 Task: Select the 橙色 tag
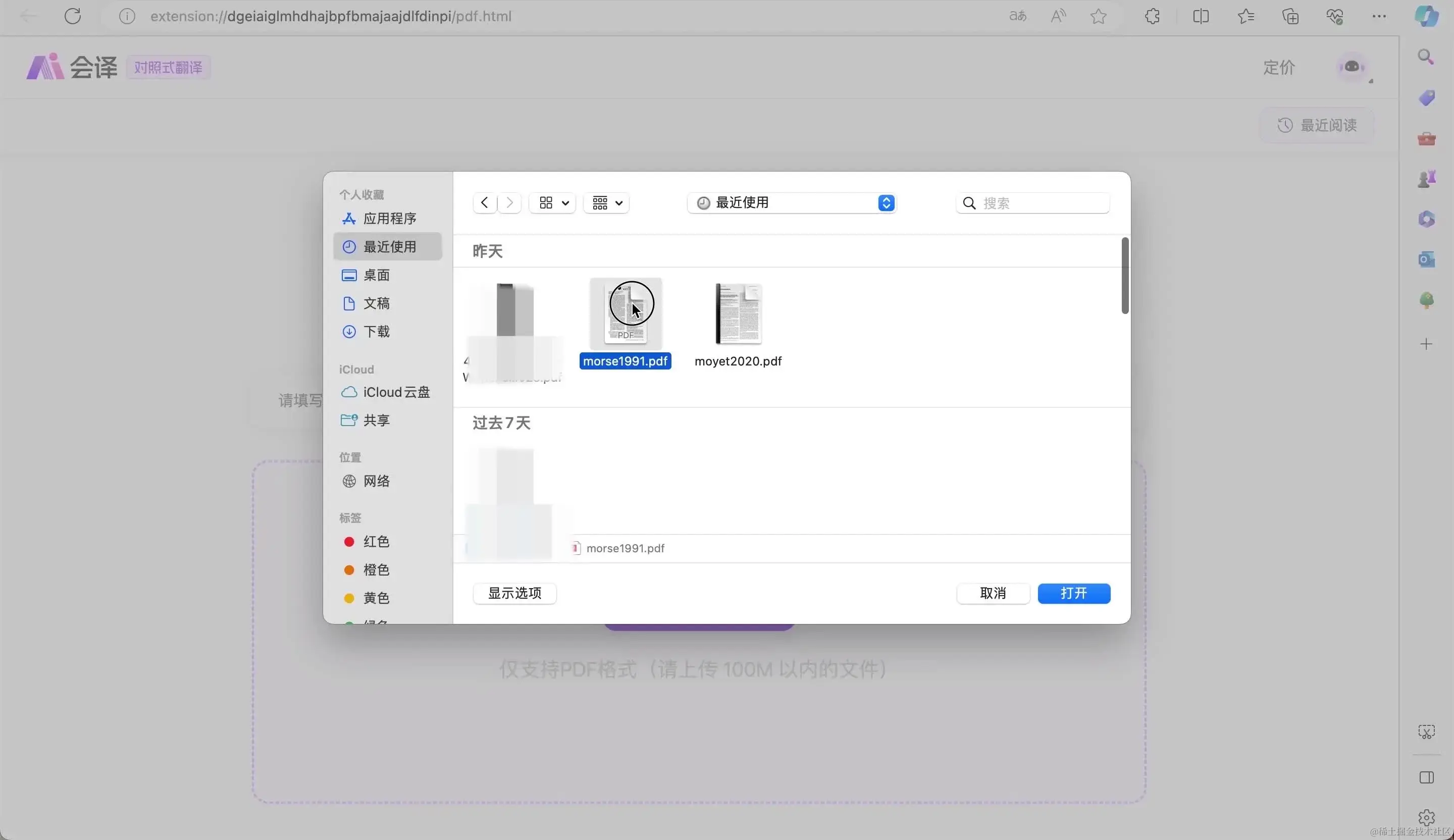point(388,570)
